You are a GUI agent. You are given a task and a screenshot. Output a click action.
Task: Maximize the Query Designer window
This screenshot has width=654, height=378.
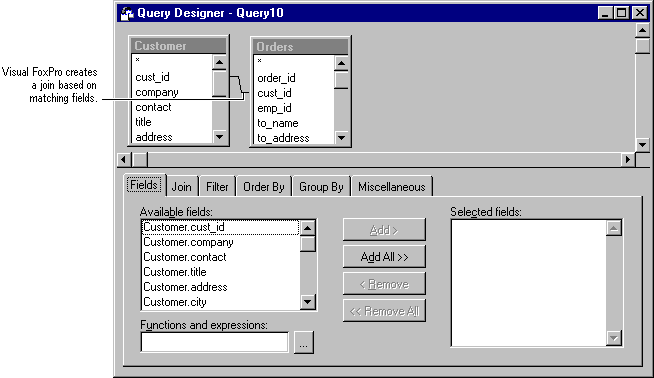pos(621,13)
